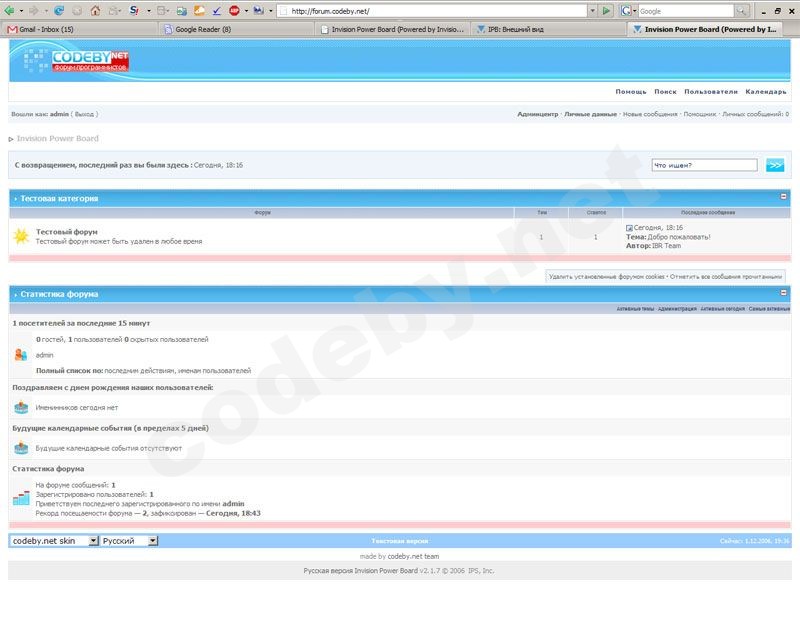The width and height of the screenshot is (800, 640).
Task: Open the address bar history dropdown
Action: pos(592,10)
